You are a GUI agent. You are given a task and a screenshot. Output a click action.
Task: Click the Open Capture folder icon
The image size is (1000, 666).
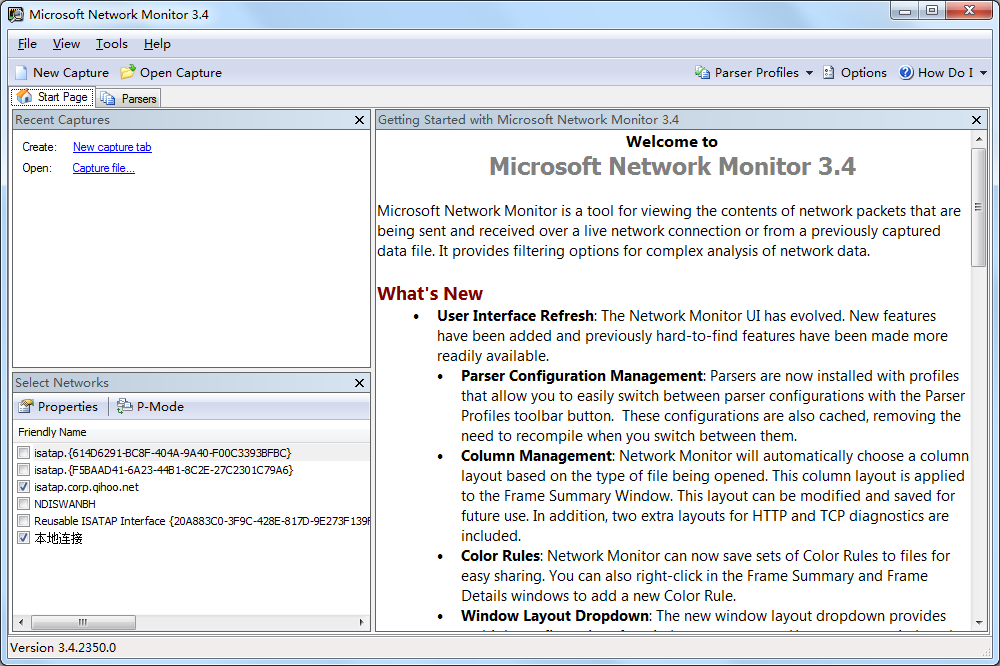point(128,73)
